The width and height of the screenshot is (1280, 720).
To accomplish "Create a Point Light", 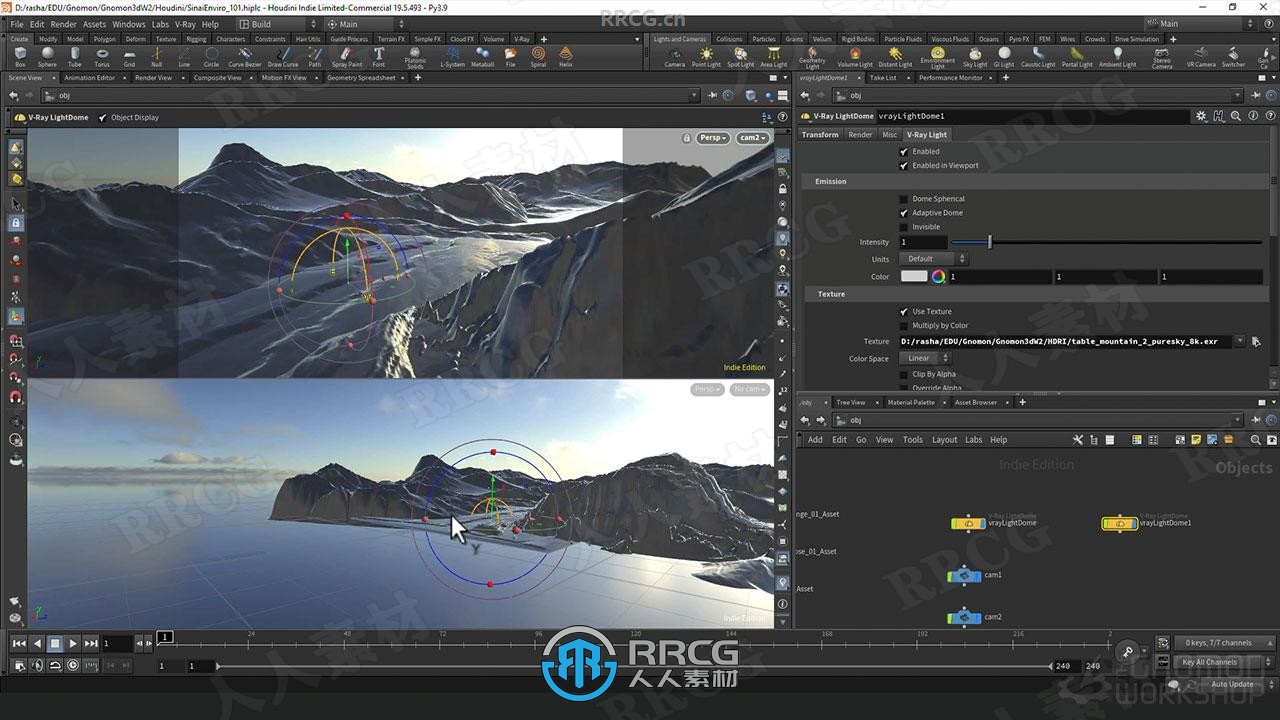I will click(x=706, y=57).
